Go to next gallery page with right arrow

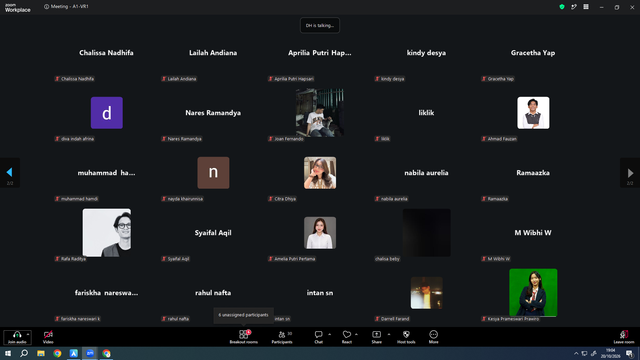(x=630, y=173)
